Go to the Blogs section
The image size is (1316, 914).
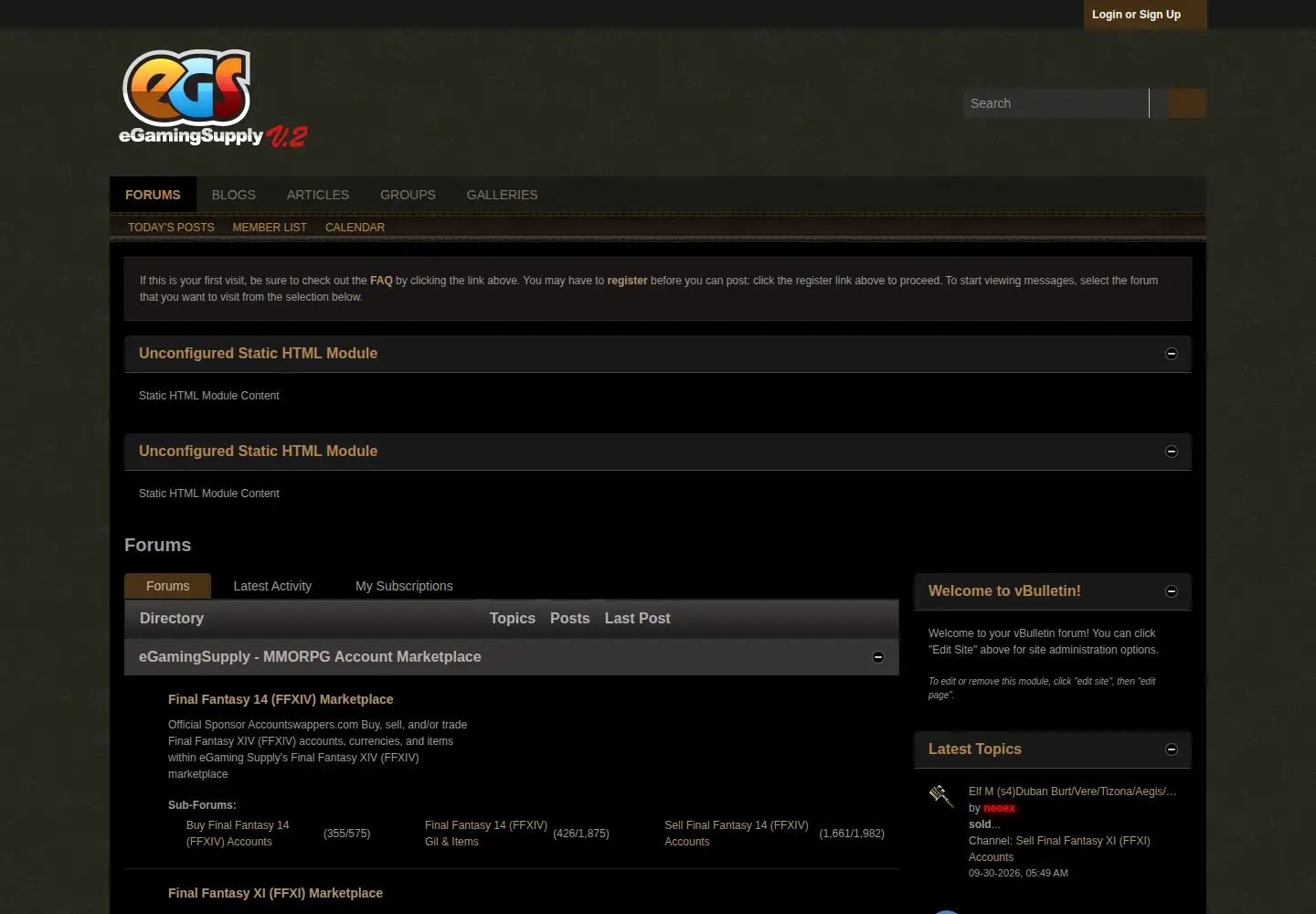pos(234,195)
